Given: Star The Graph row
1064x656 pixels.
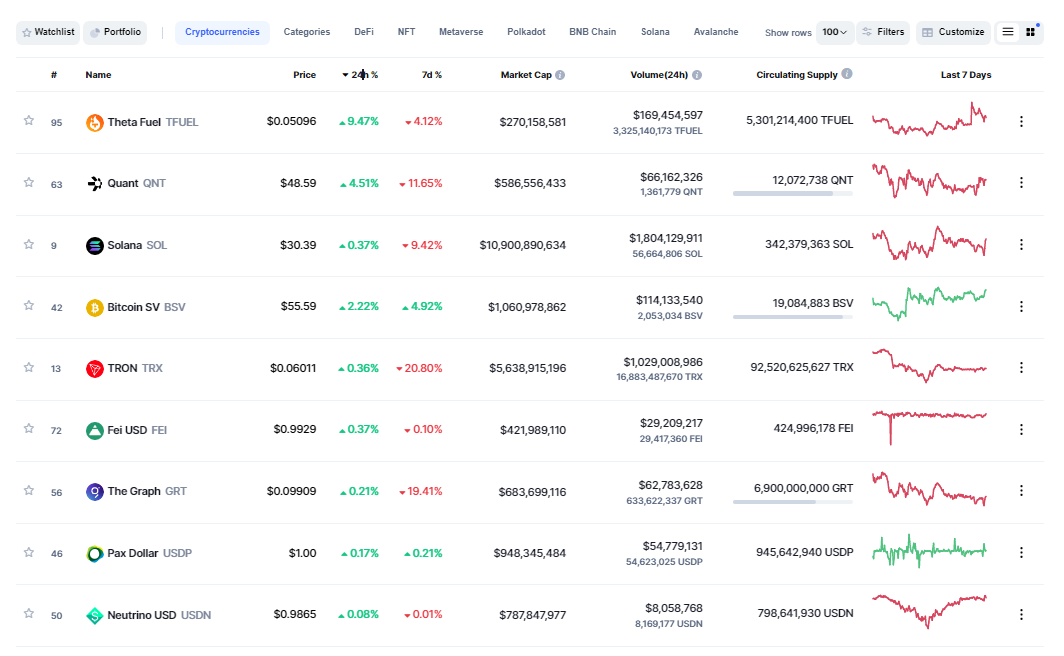Looking at the screenshot, I should click(28, 490).
